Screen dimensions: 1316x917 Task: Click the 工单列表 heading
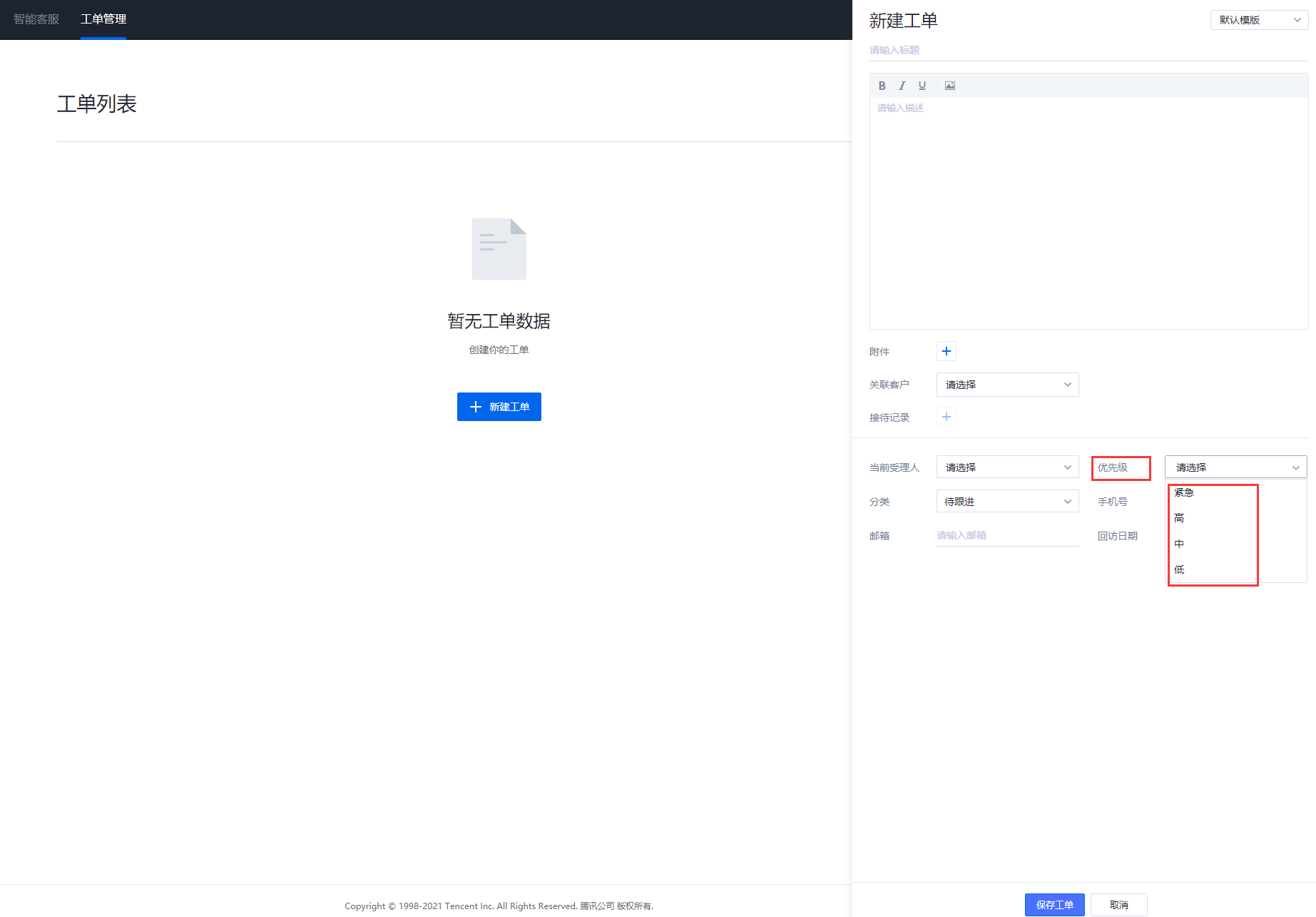(97, 104)
